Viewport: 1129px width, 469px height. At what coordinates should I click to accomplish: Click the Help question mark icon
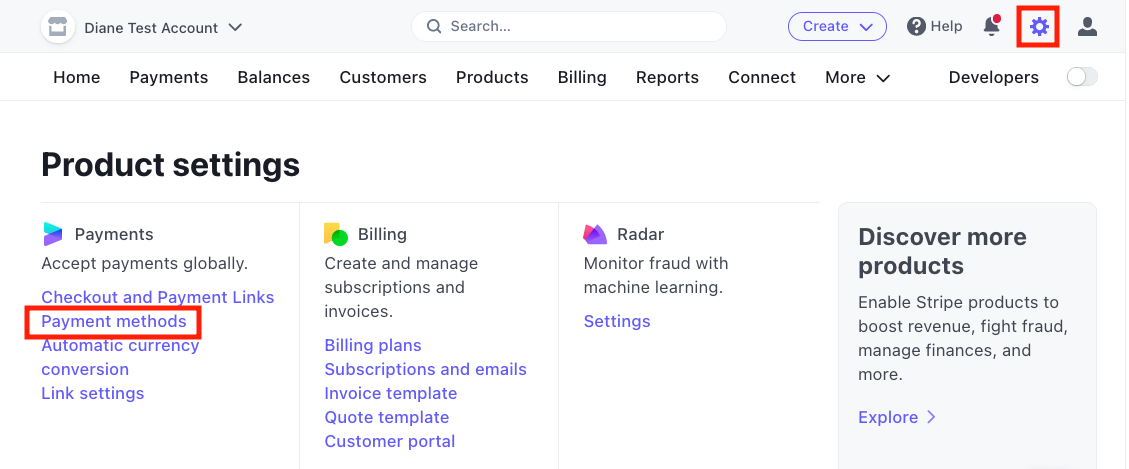916,27
